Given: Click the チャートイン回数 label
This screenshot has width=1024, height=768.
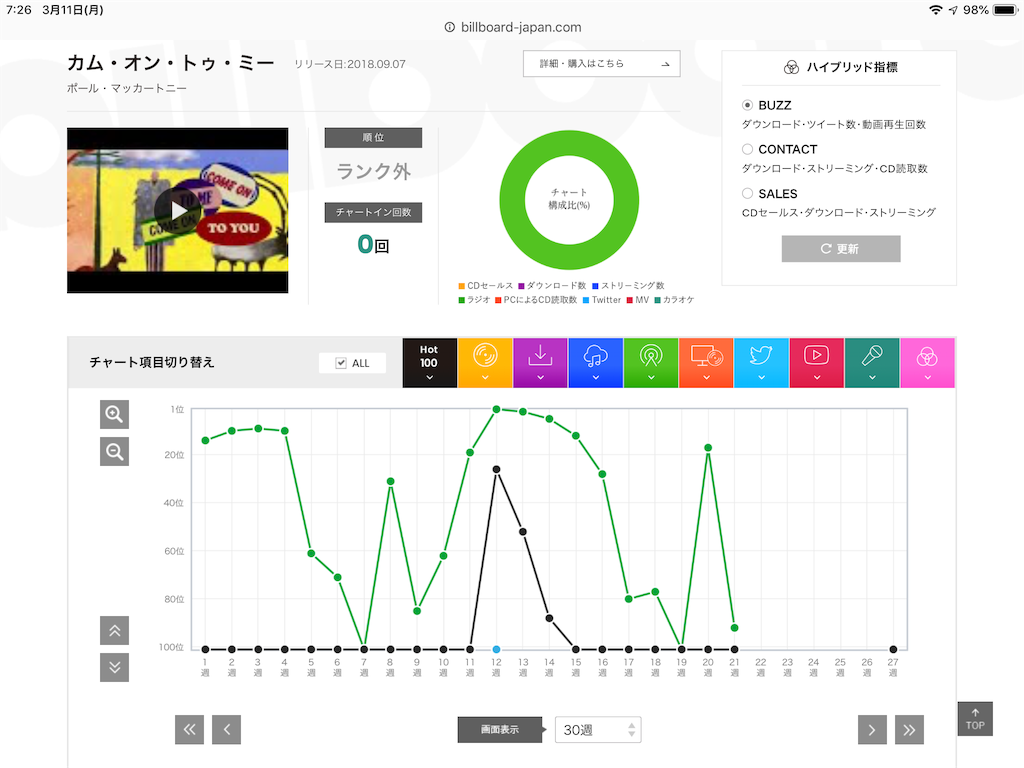Looking at the screenshot, I should [373, 212].
